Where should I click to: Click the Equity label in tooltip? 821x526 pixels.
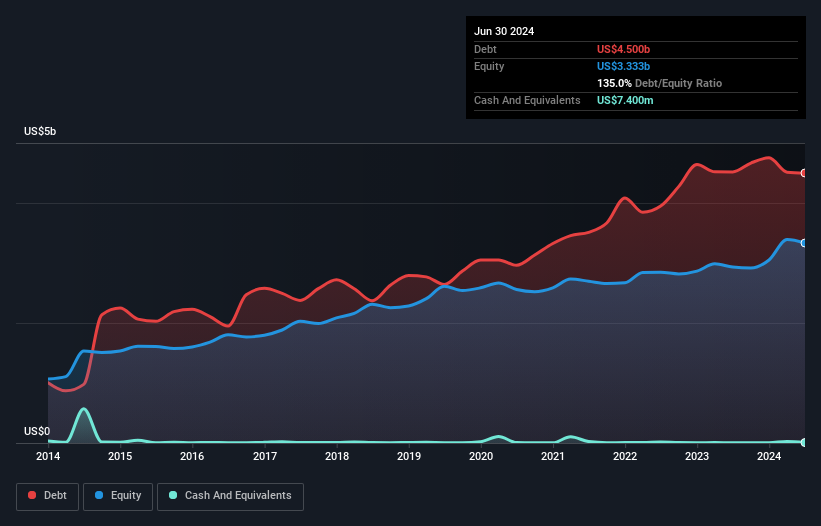(489, 66)
